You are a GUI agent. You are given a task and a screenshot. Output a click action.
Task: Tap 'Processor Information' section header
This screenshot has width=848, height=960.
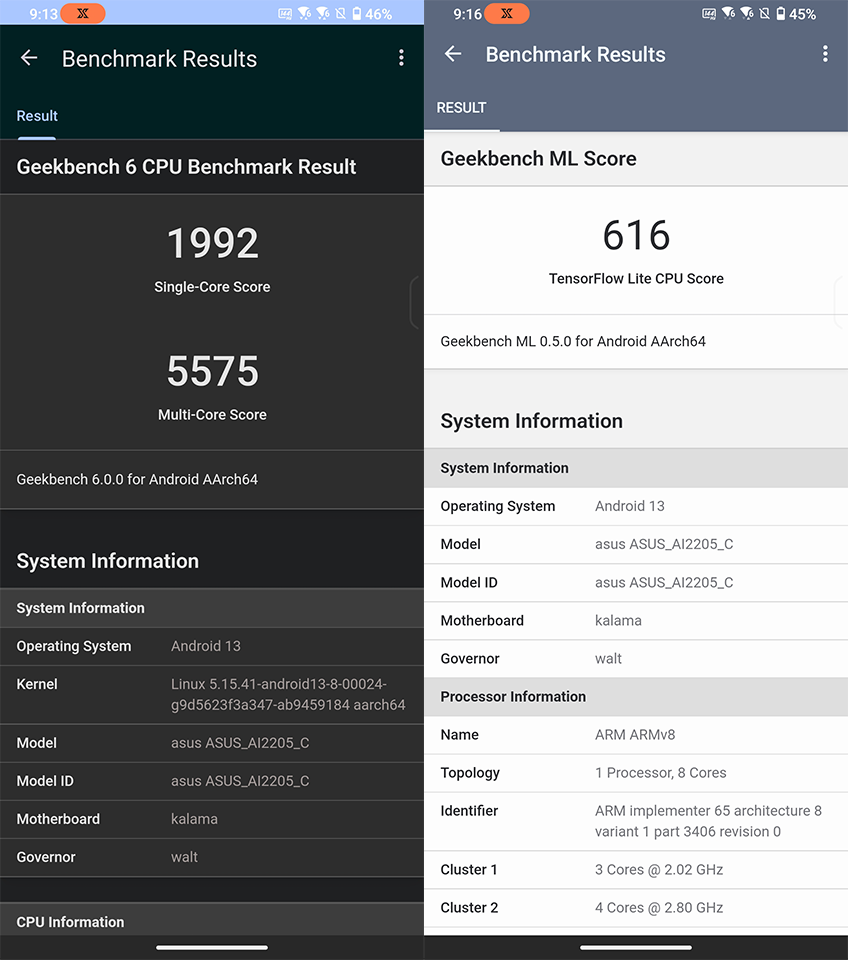[636, 697]
